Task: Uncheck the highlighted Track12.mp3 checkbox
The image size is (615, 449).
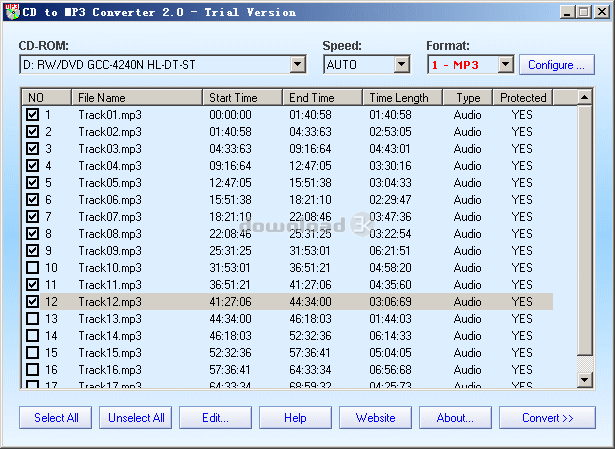Action: 33,302
